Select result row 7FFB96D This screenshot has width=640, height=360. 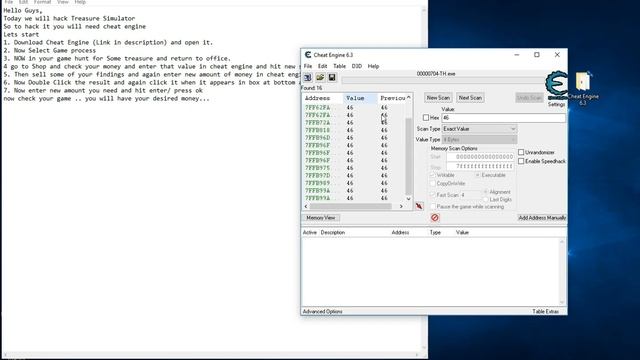click(354, 138)
